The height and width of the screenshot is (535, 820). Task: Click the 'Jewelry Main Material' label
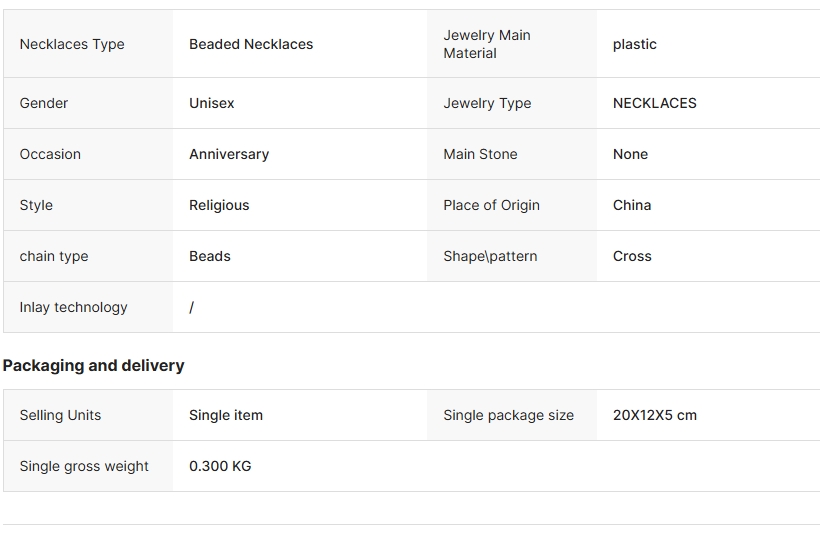487,44
